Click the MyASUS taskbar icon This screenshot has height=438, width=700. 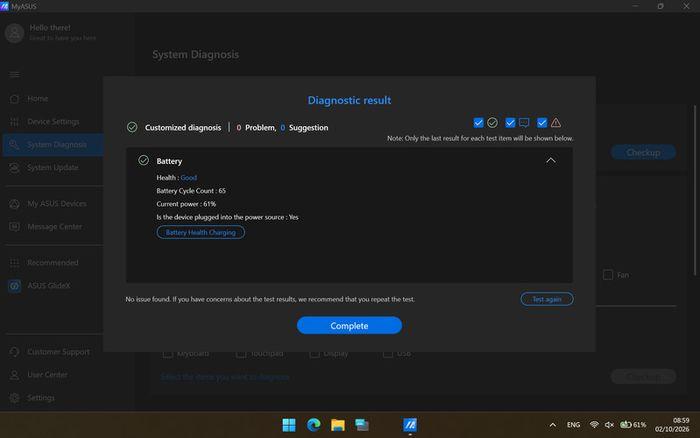click(x=410, y=425)
